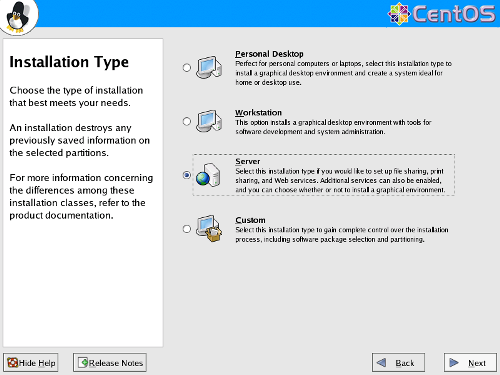
Task: Select the Personal Desktop radio button
Action: pyautogui.click(x=187, y=68)
